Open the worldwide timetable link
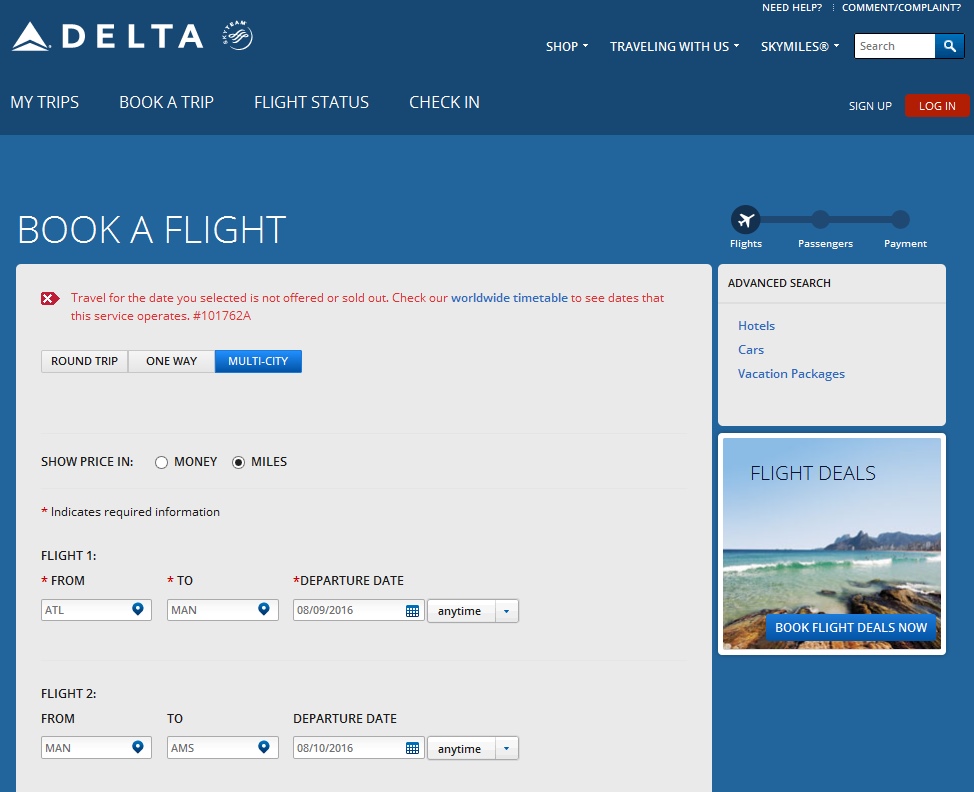The image size is (974, 792). [x=509, y=298]
